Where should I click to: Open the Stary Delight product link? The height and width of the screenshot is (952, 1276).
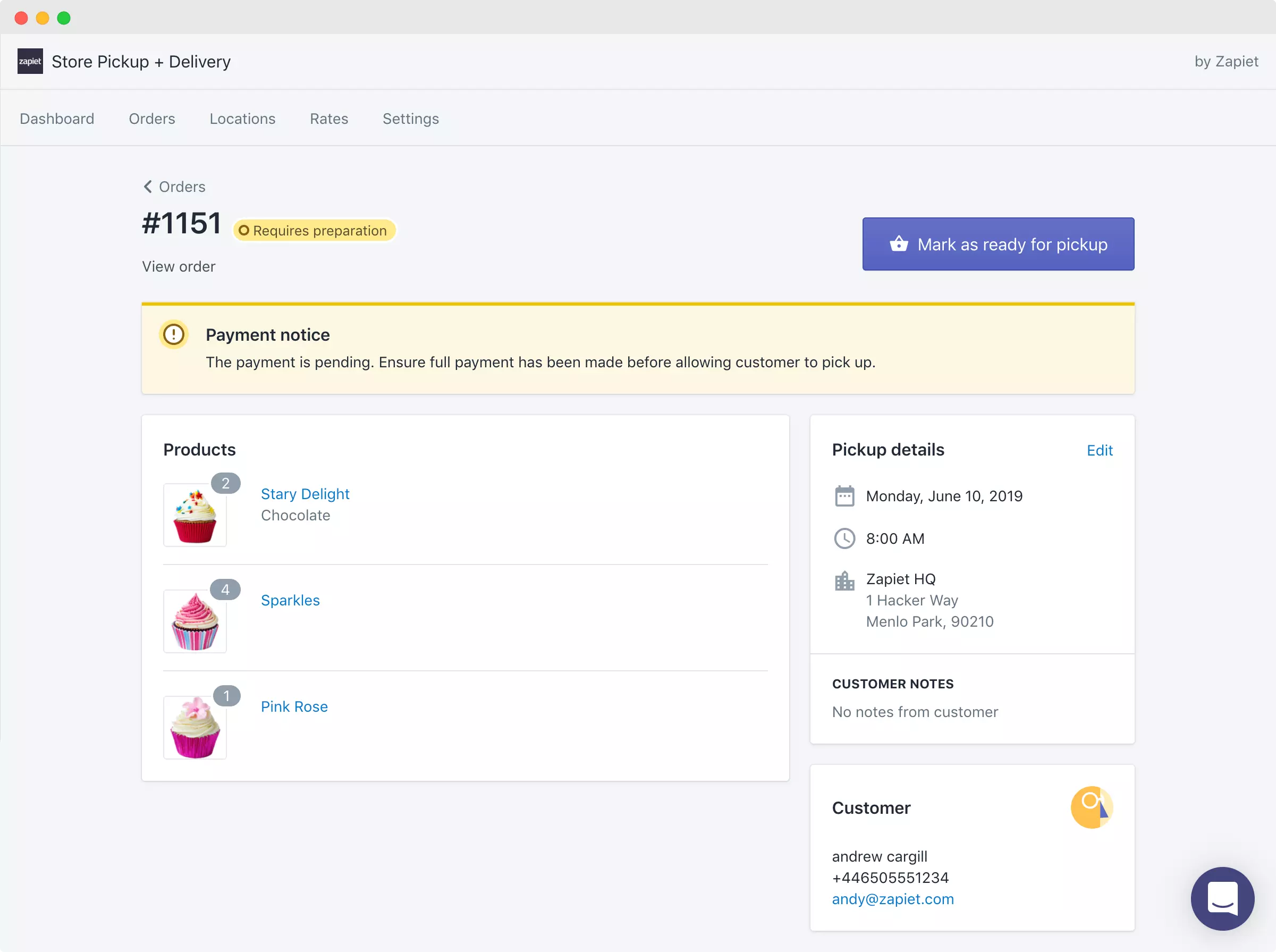coord(305,494)
